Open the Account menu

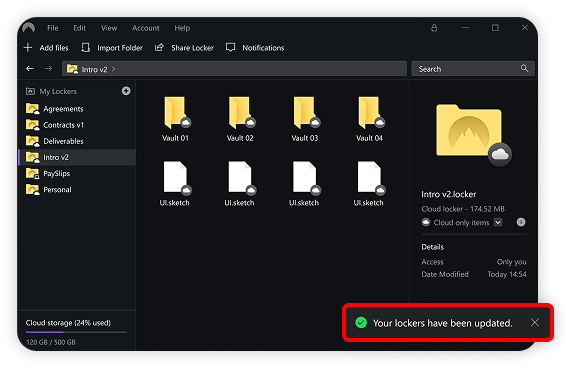(x=146, y=28)
